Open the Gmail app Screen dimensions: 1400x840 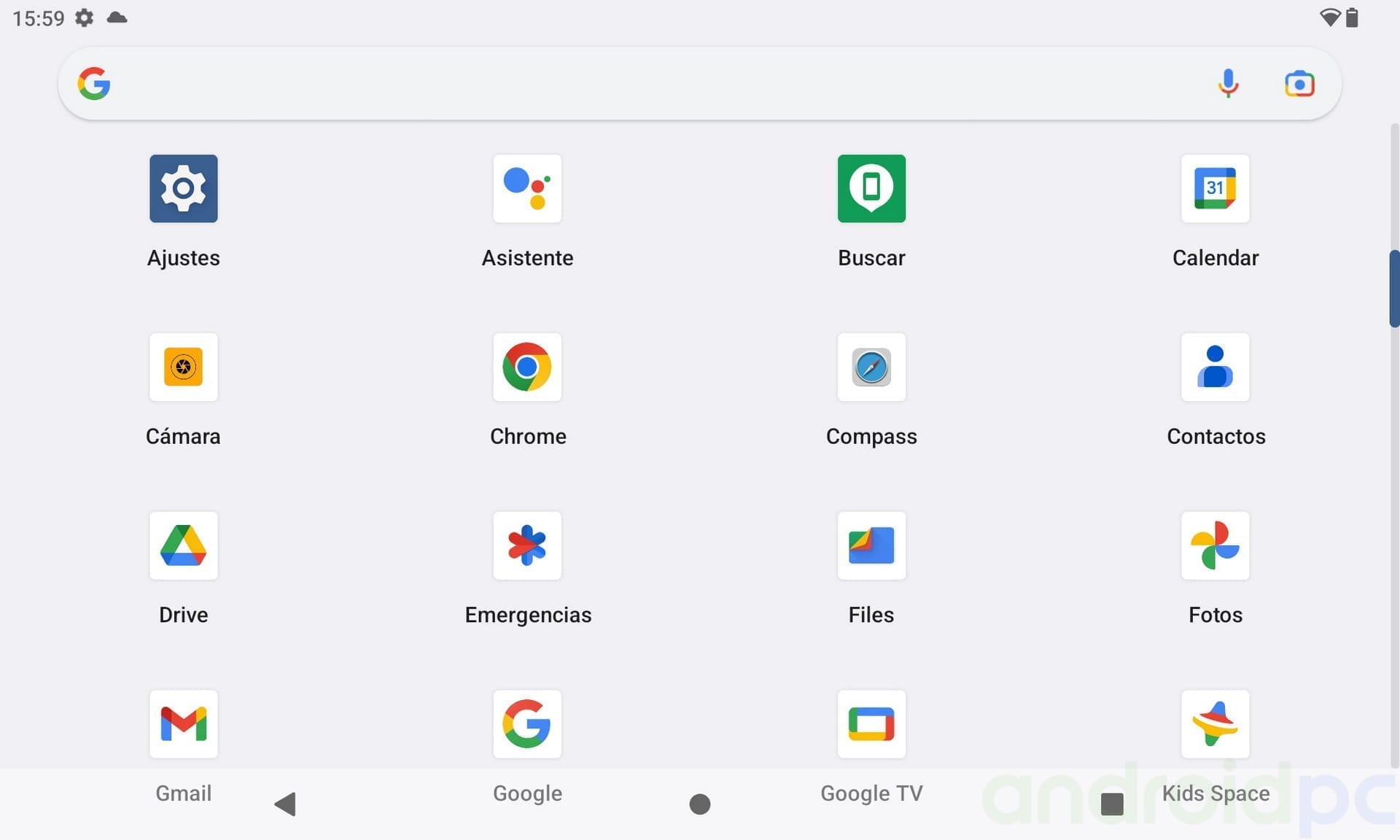click(183, 724)
